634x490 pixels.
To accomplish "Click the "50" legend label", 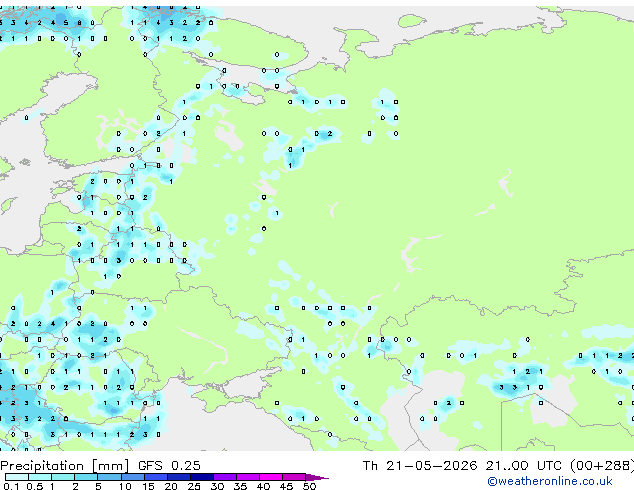I will tap(309, 486).
